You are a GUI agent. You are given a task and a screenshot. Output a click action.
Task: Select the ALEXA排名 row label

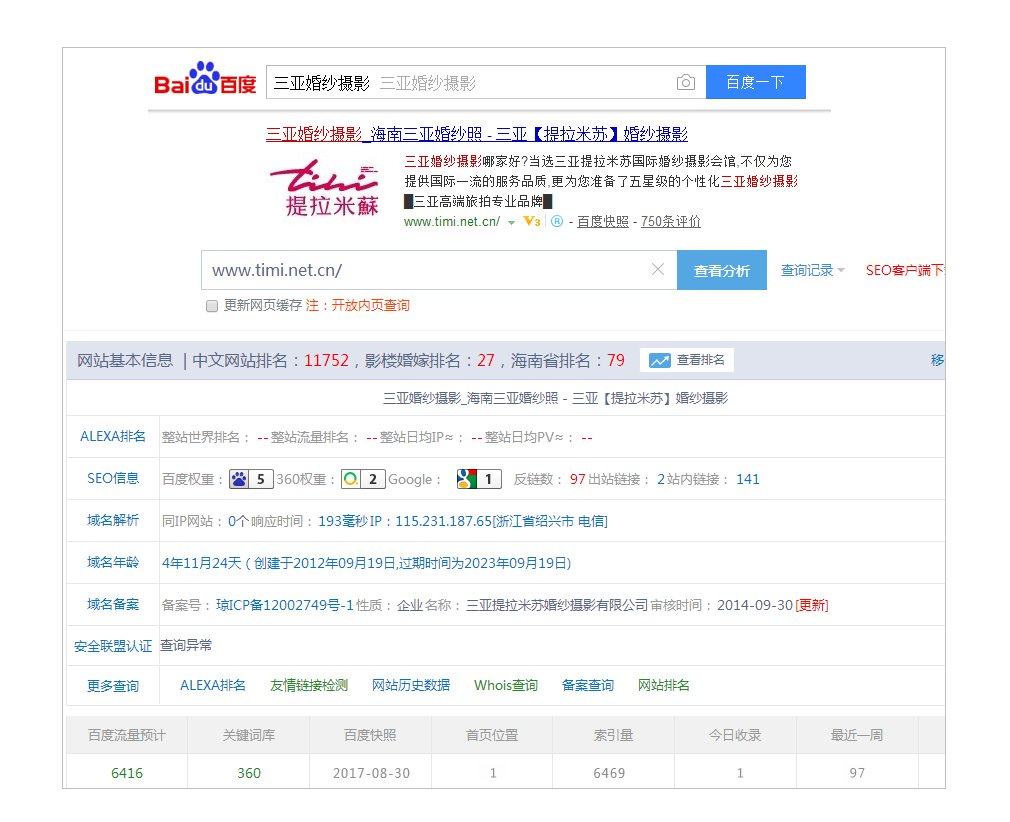coord(113,437)
